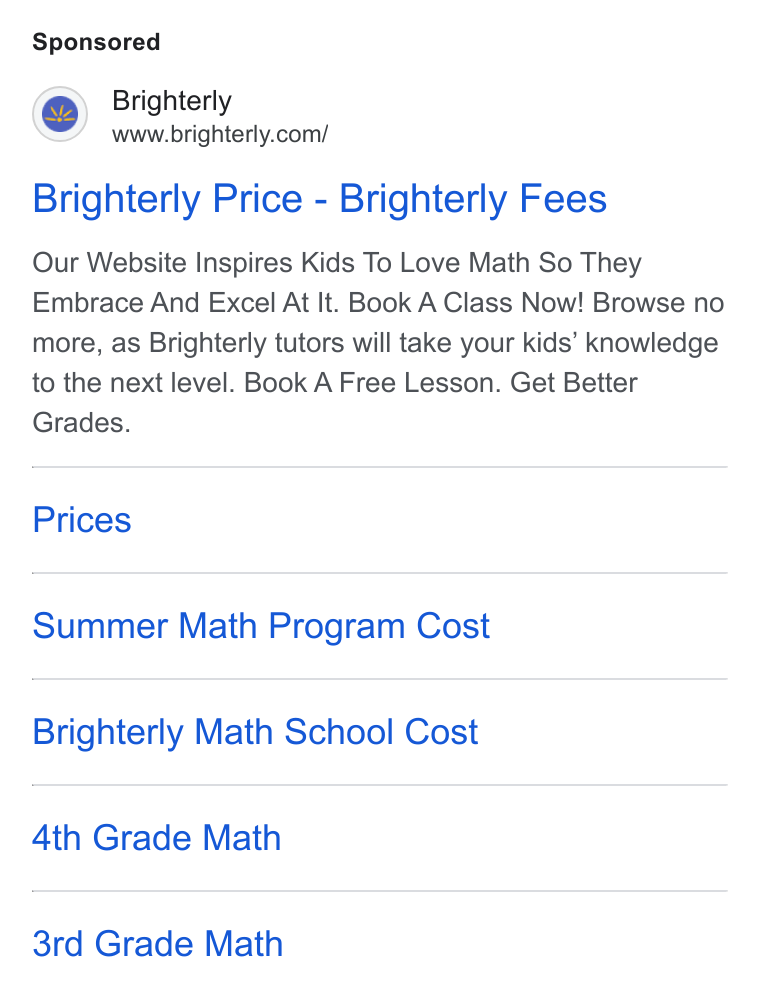
Task: Click the Sponsored label
Action: click(x=97, y=43)
